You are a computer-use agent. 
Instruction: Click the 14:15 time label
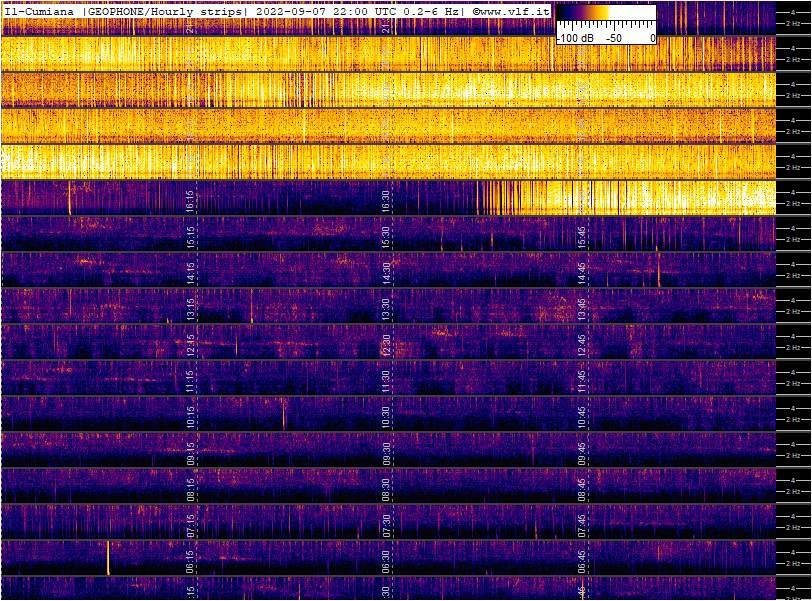pos(190,273)
